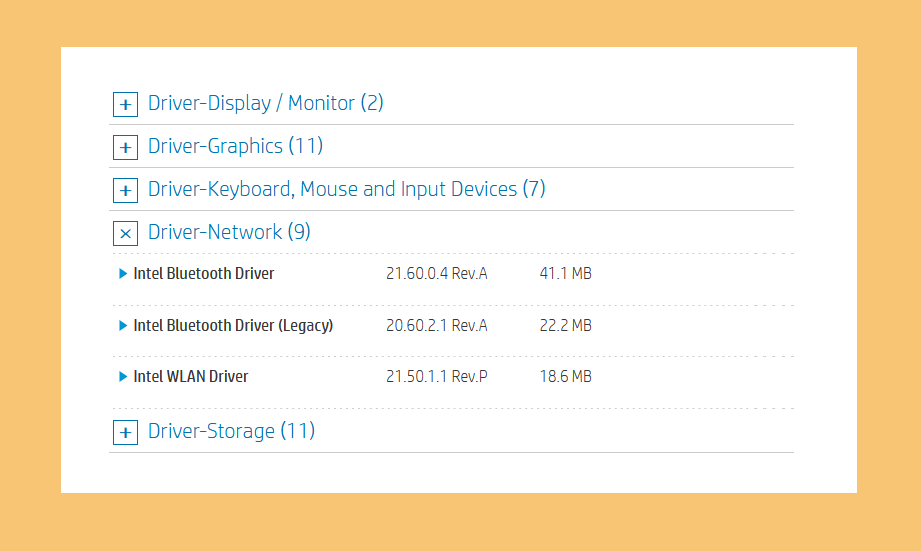Viewport: 921px width, 551px height.
Task: Collapse Driver-Network using the X icon
Action: pos(125,233)
